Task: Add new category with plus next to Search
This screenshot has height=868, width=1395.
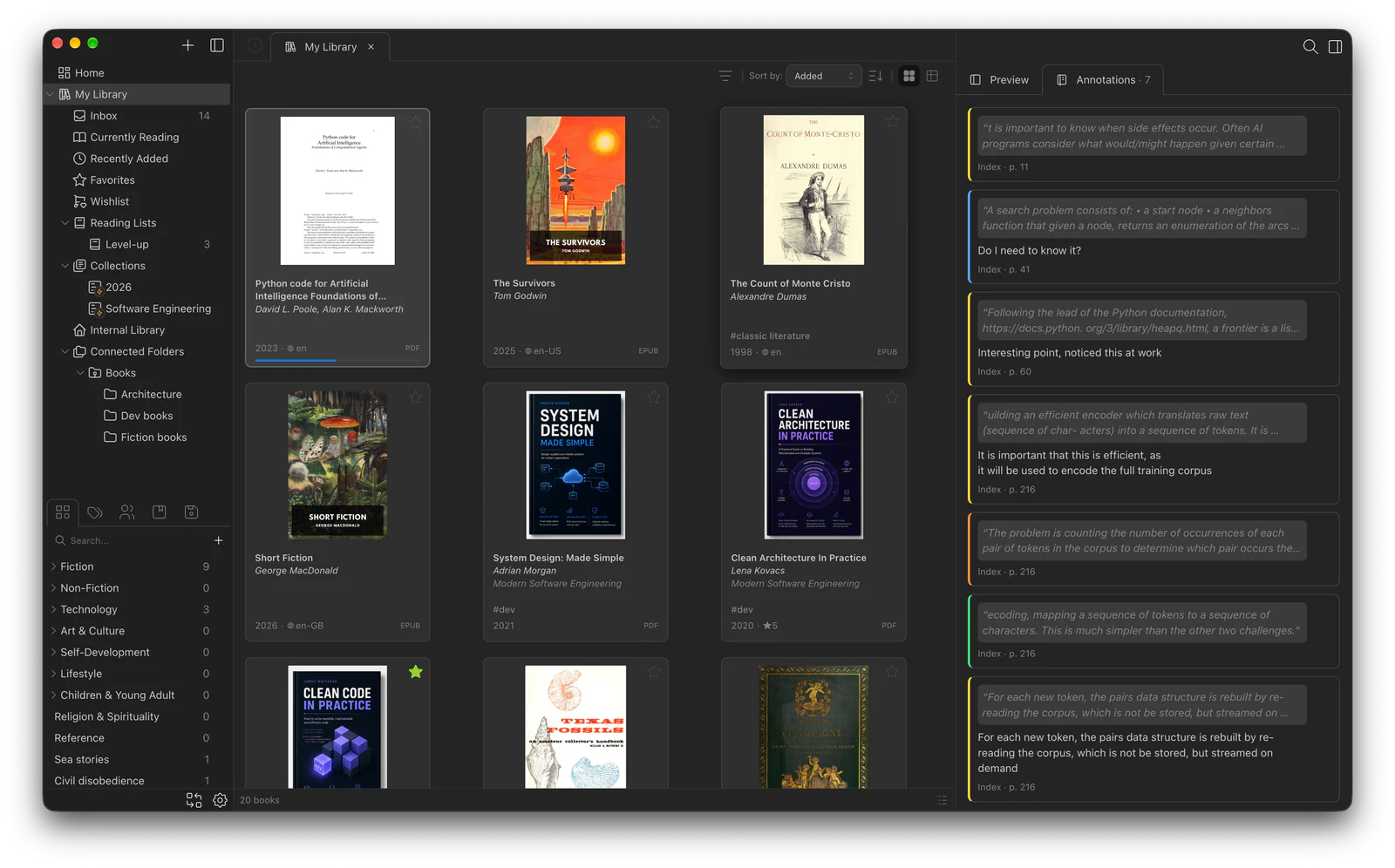Action: 218,540
